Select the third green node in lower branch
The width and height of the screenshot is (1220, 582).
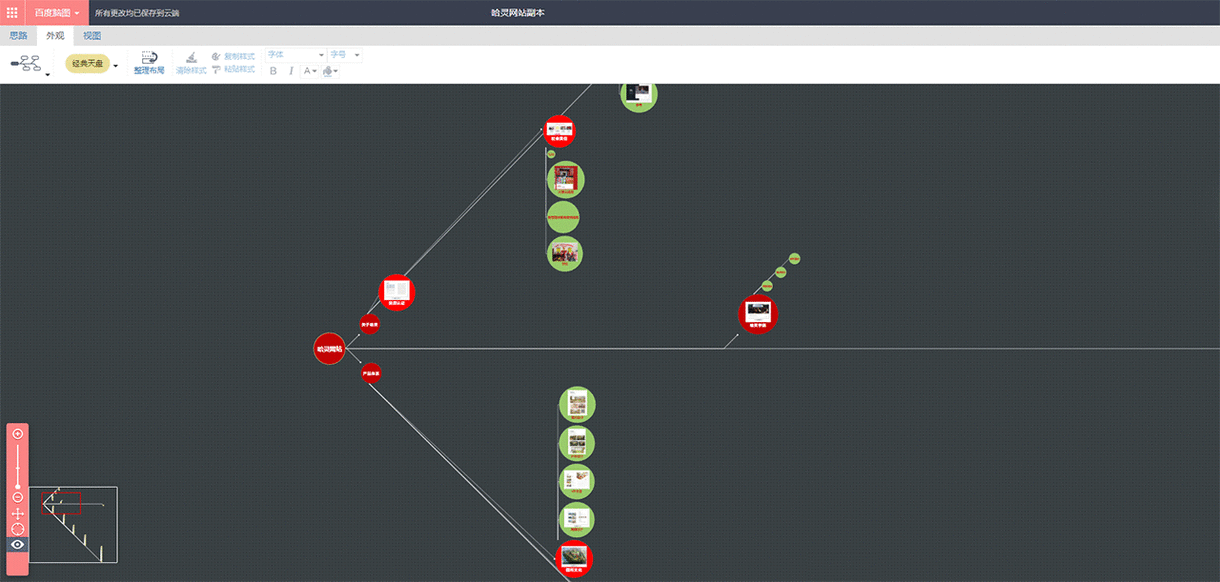coord(576,481)
